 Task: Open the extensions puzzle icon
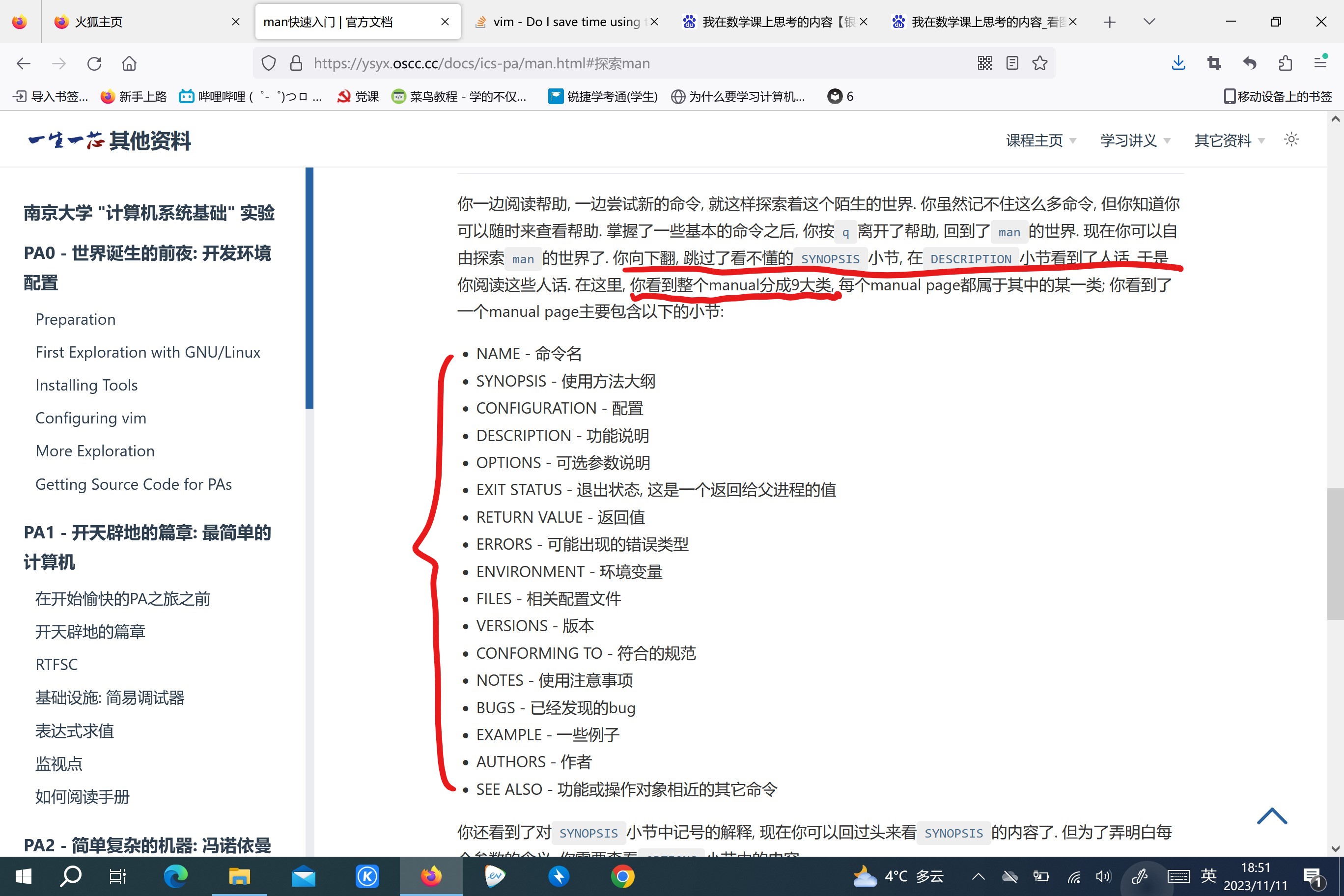pyautogui.click(x=1285, y=63)
